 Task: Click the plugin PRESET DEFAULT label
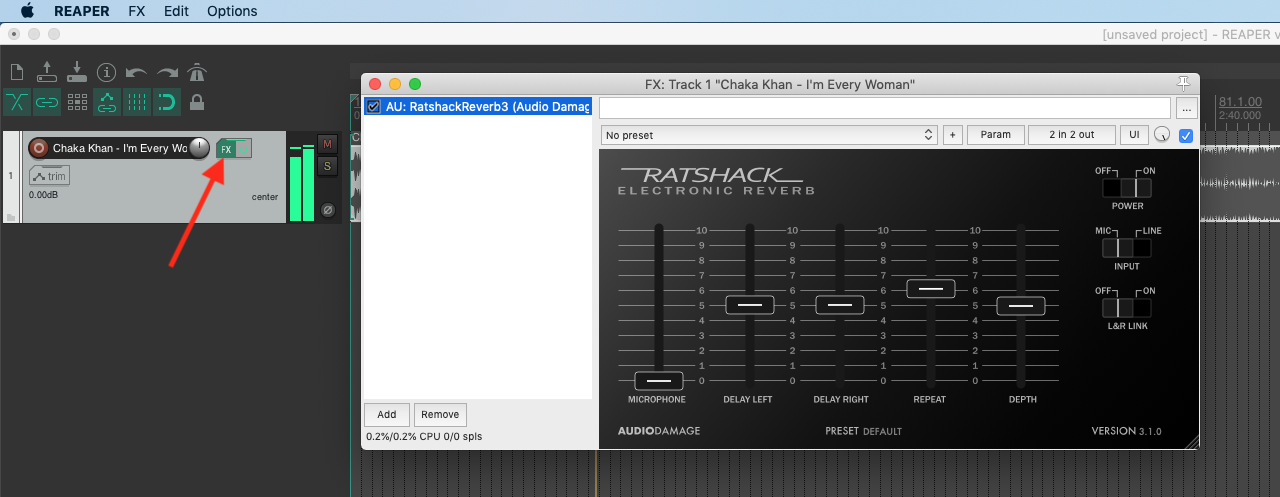[863, 431]
